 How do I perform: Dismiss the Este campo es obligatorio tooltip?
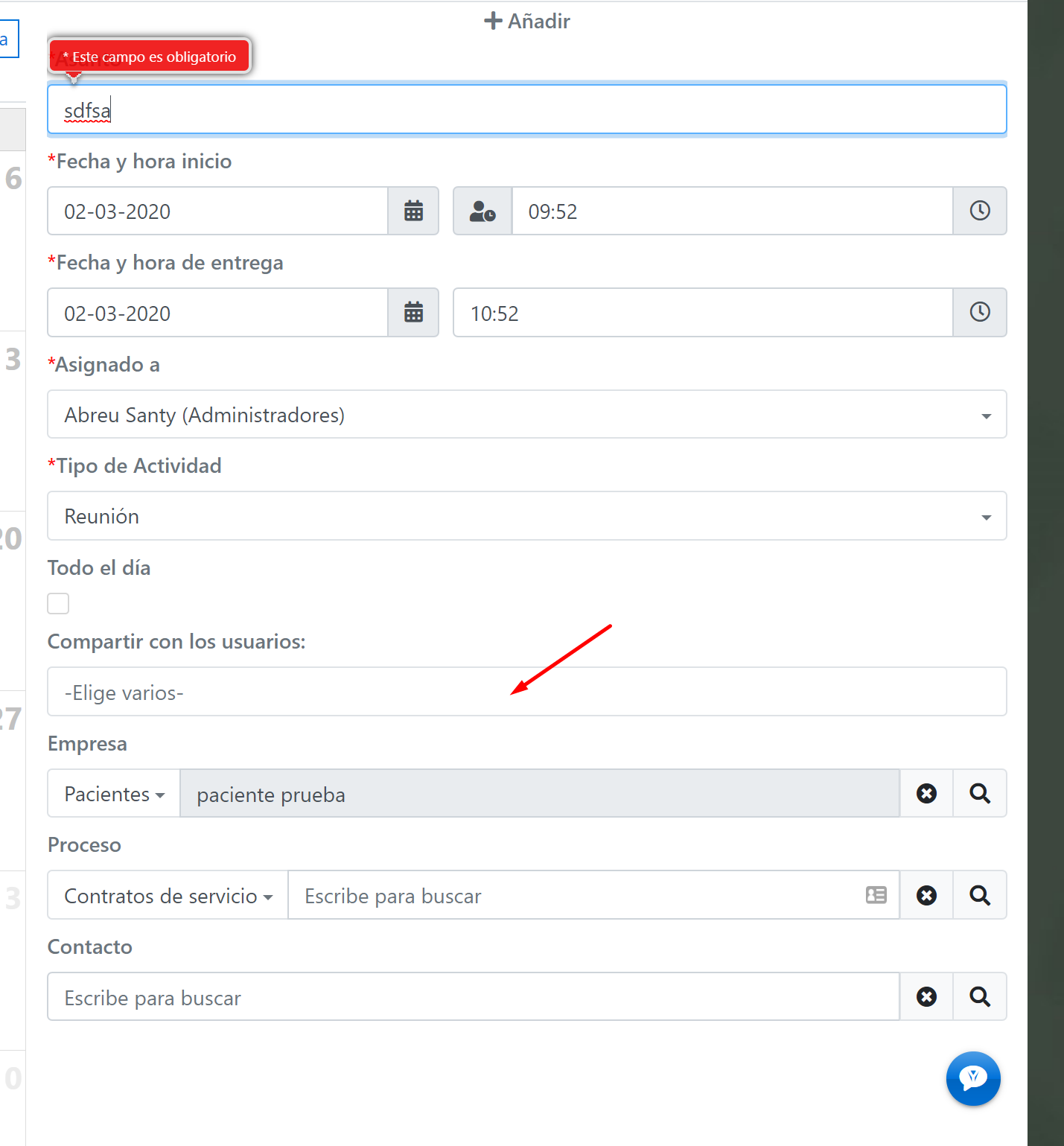click(149, 55)
